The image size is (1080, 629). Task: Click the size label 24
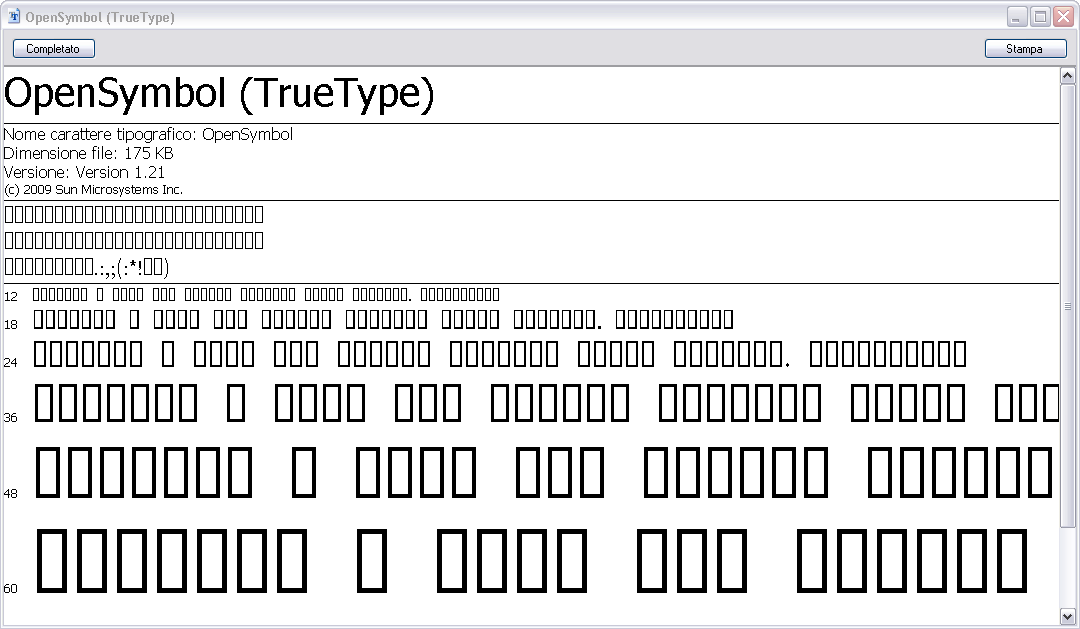coord(10,362)
